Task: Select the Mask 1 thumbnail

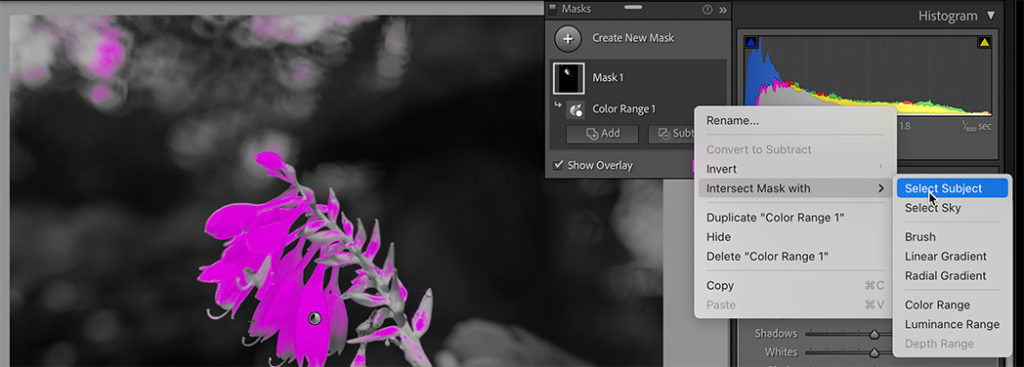Action: [569, 78]
